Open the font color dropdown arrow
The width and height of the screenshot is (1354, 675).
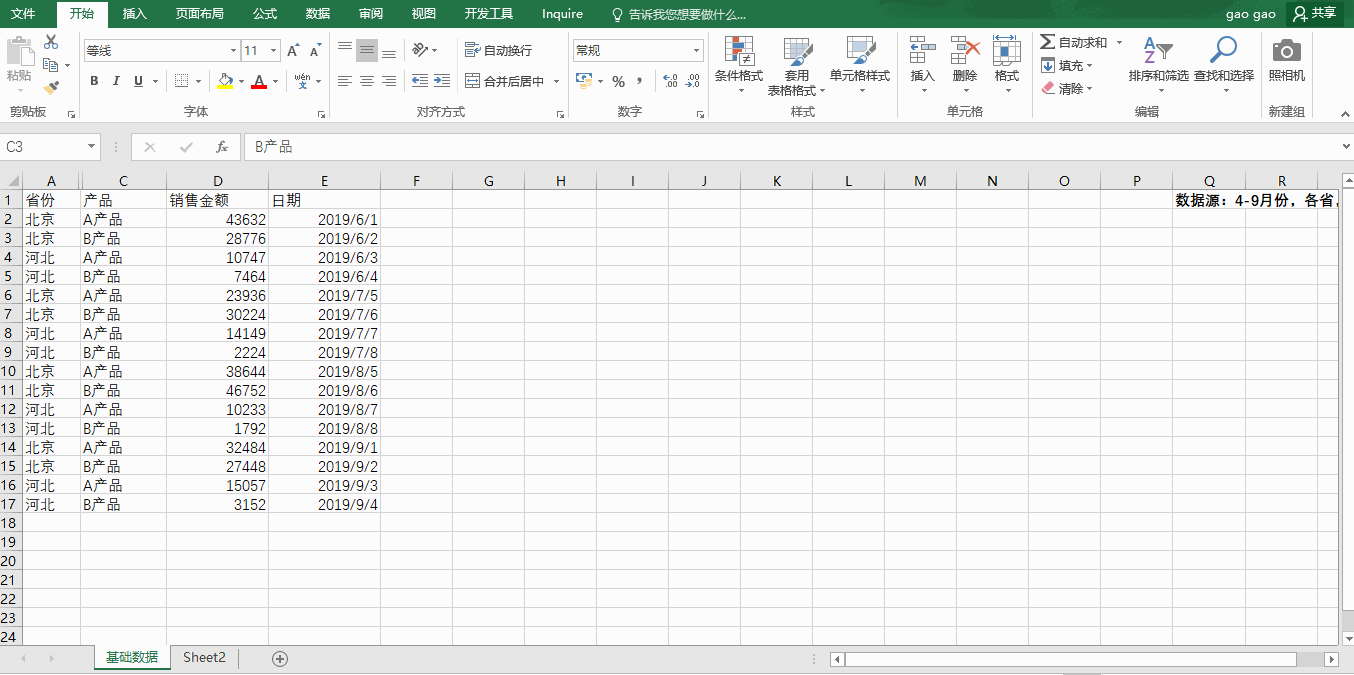(x=275, y=81)
